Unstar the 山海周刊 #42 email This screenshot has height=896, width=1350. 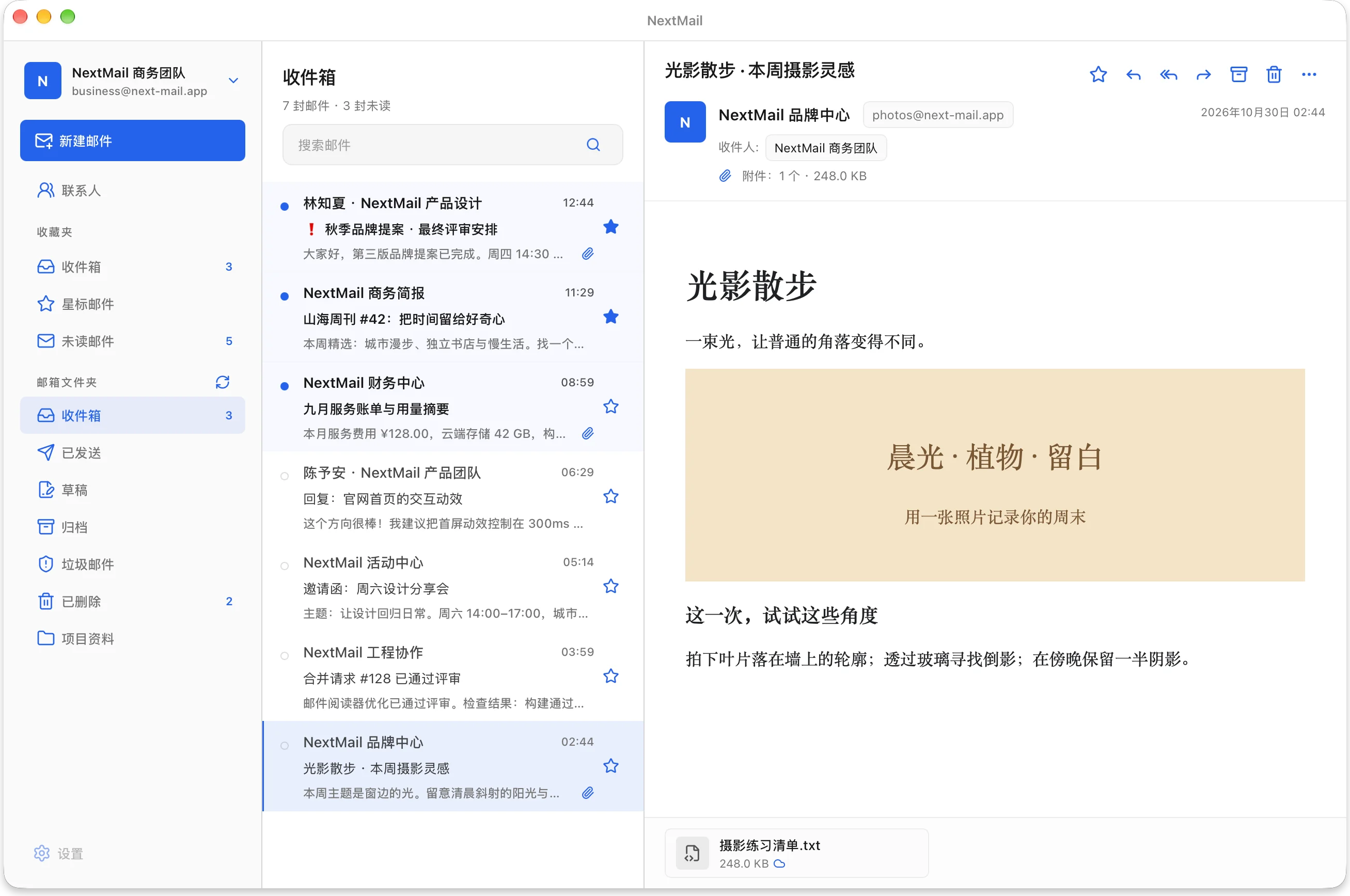click(611, 317)
